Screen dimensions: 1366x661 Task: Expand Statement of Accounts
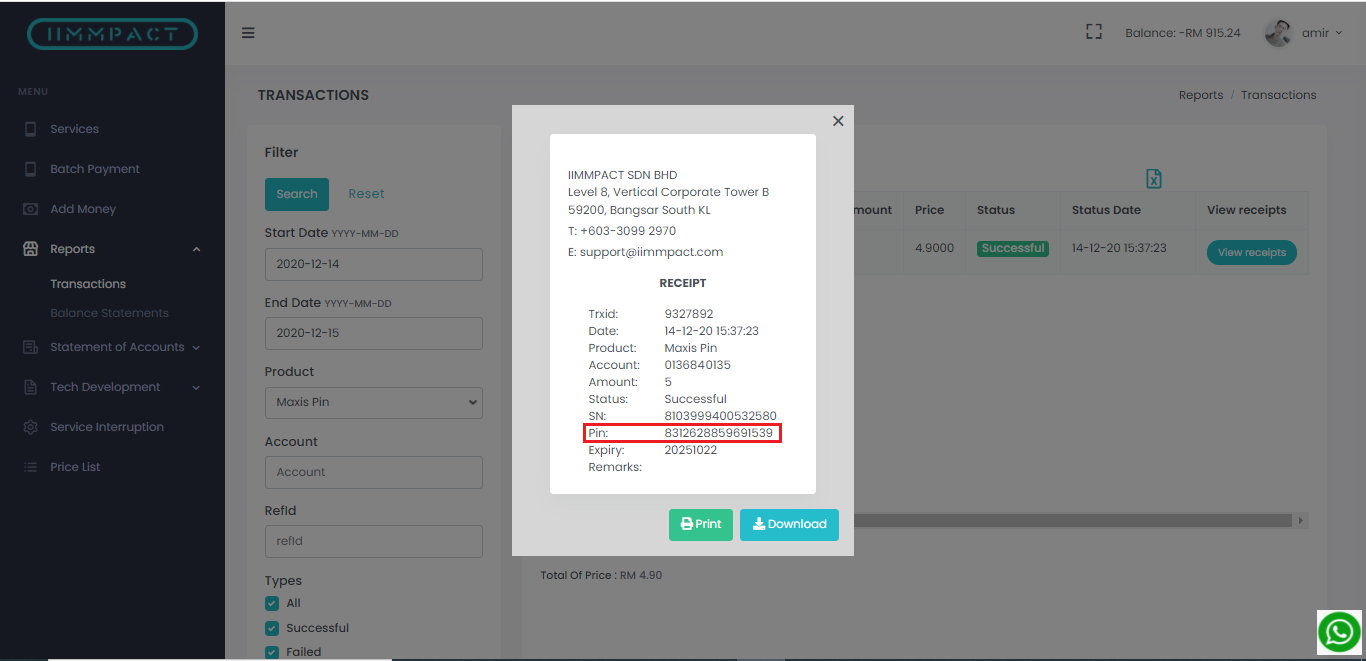tap(112, 347)
